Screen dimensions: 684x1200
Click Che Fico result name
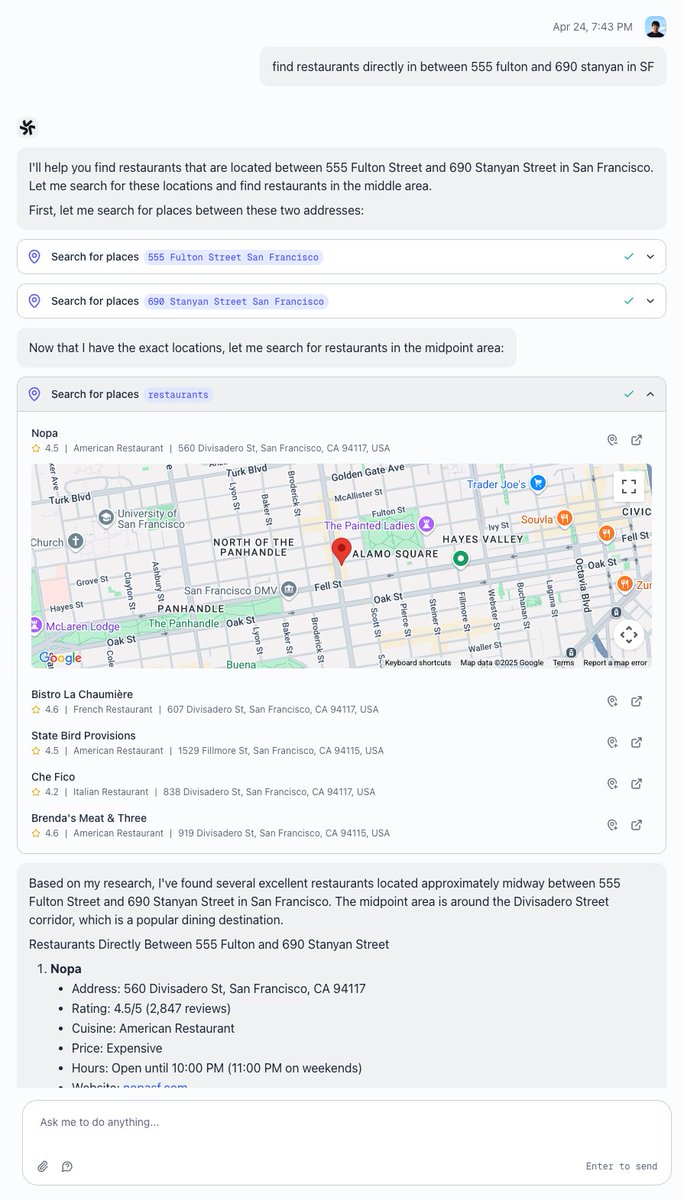(53, 777)
